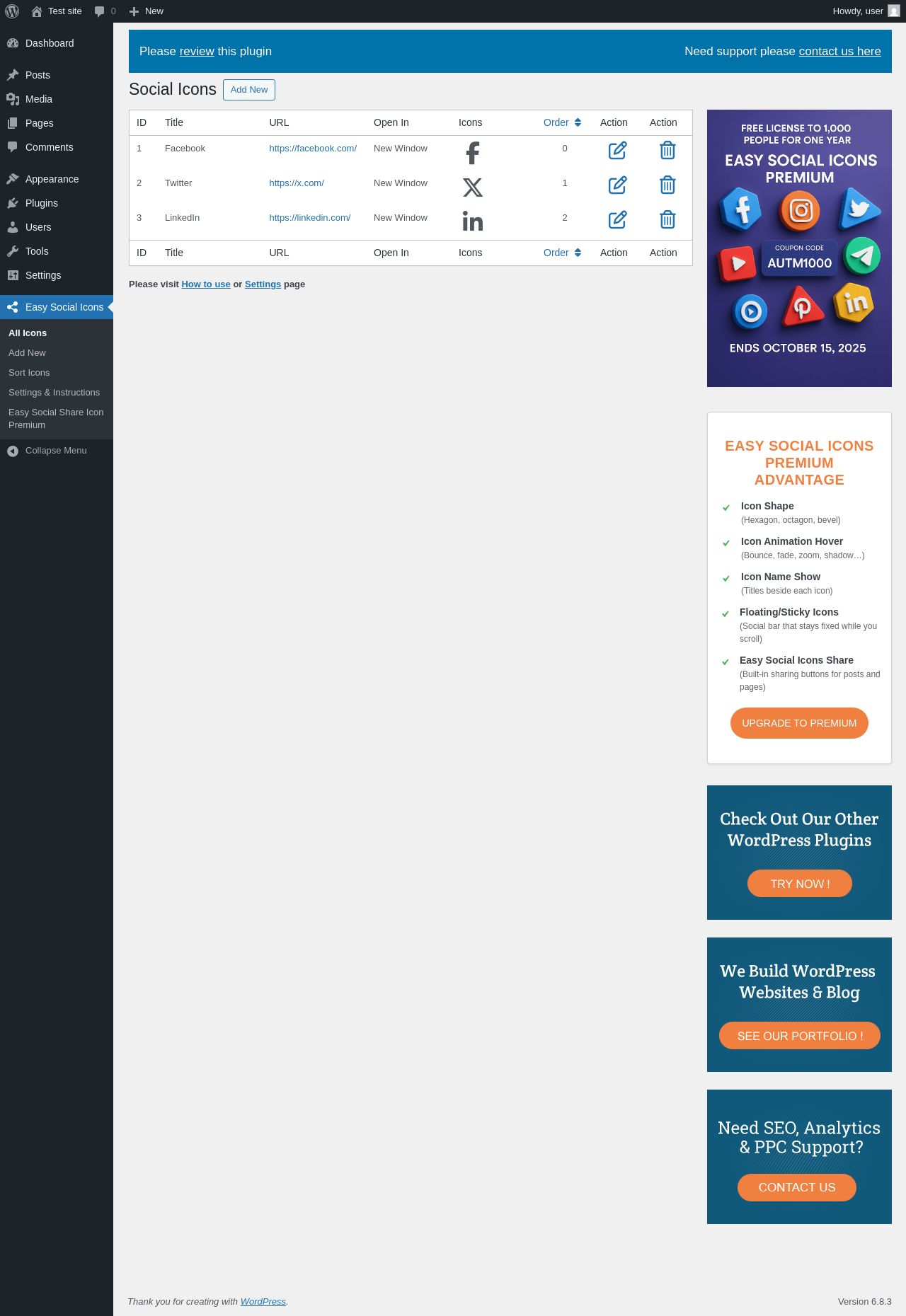Viewport: 906px width, 1316px height.
Task: Open the Plugins menu
Action: (x=57, y=203)
